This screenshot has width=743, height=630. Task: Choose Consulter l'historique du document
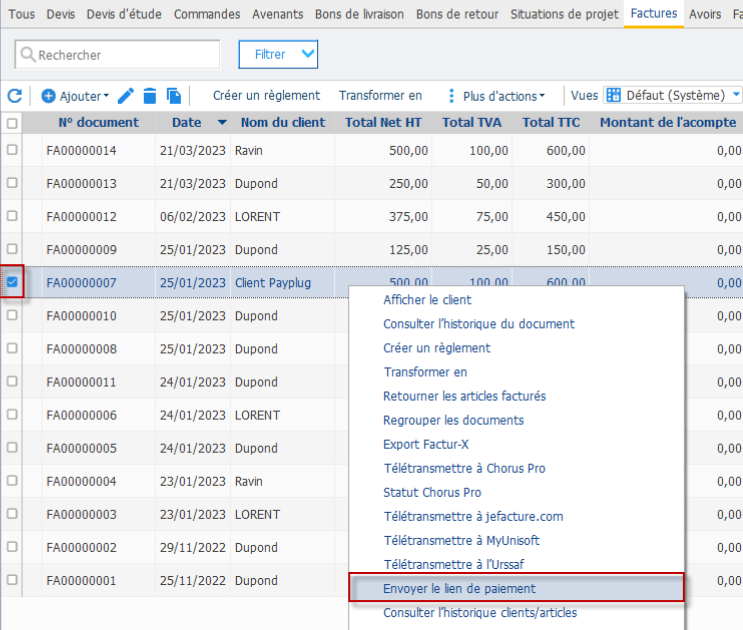coord(479,324)
